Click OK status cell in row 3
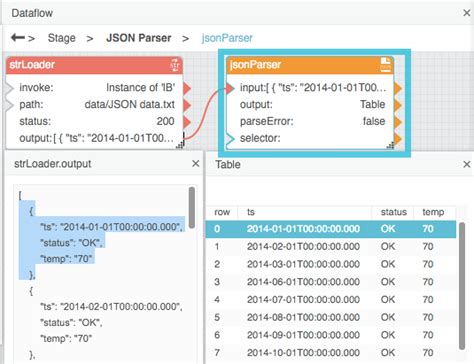 [388, 282]
